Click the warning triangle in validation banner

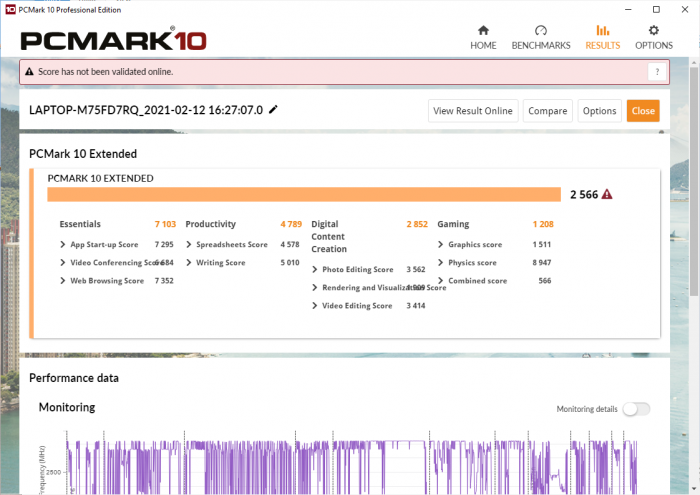(x=29, y=71)
